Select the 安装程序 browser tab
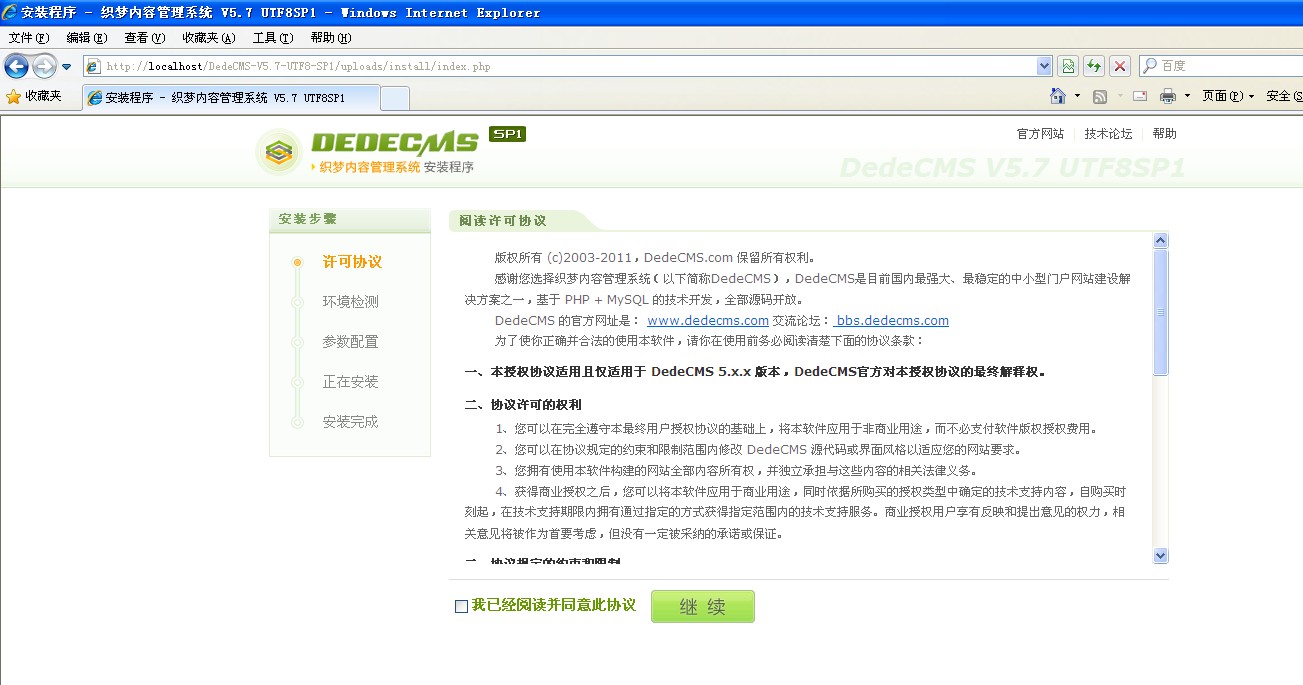 (229, 98)
